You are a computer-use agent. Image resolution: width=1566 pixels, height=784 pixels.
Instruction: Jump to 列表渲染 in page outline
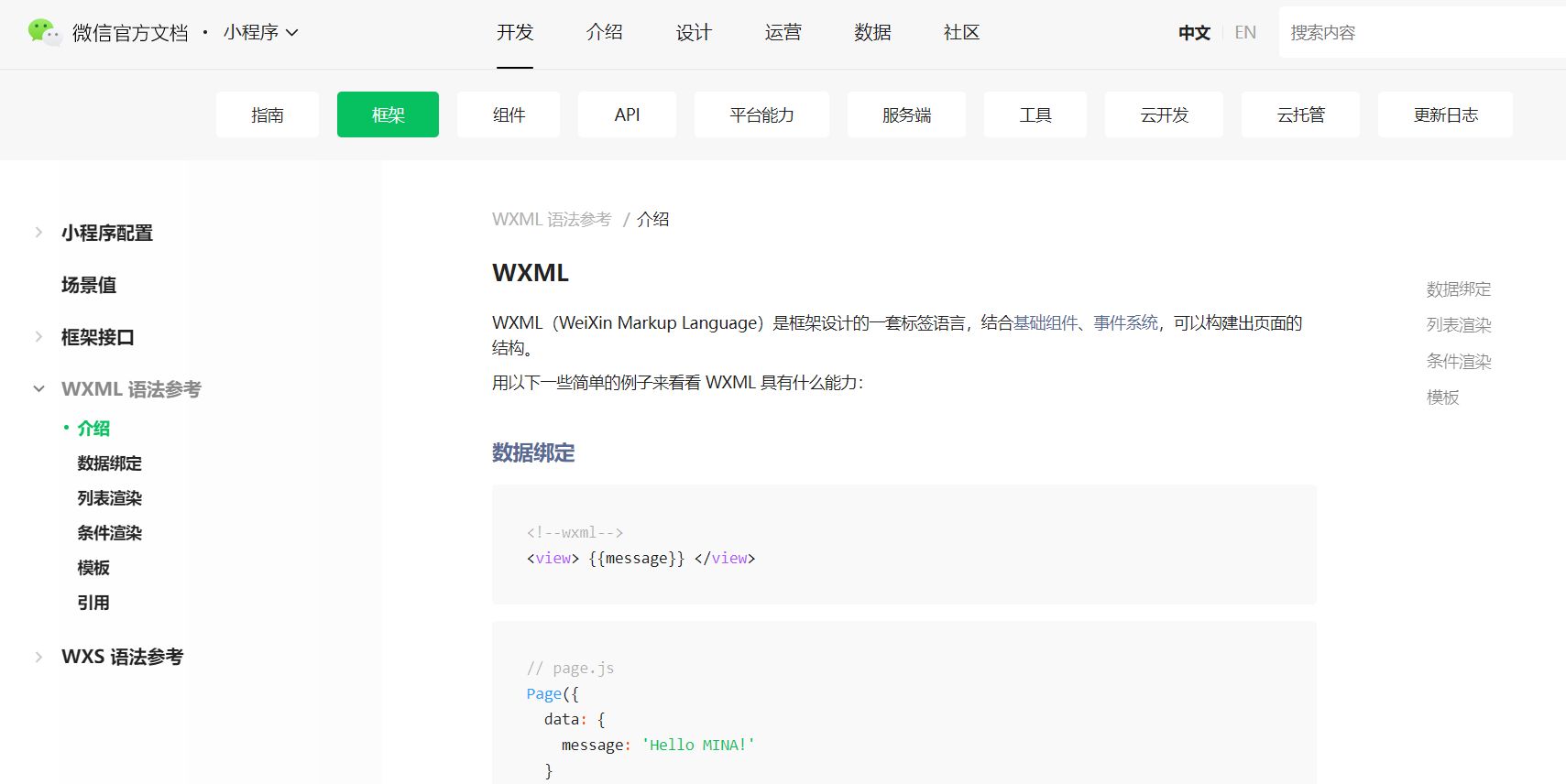(1459, 325)
